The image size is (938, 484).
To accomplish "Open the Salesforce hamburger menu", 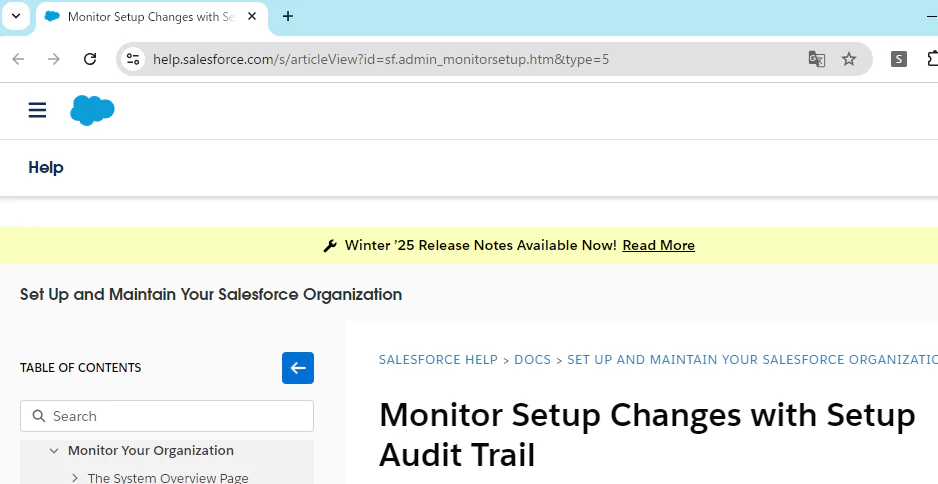I will click(37, 110).
